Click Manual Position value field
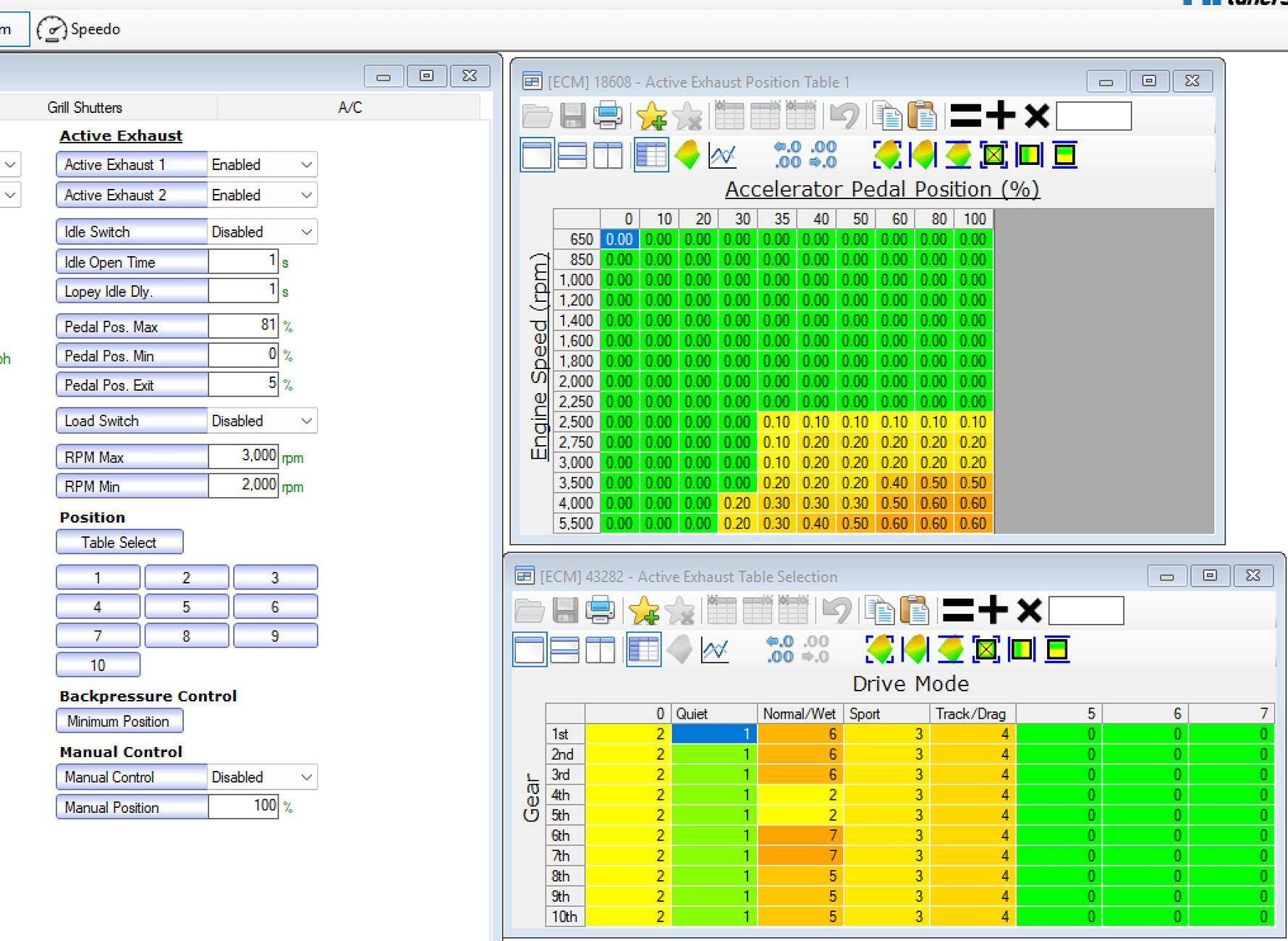 click(243, 806)
